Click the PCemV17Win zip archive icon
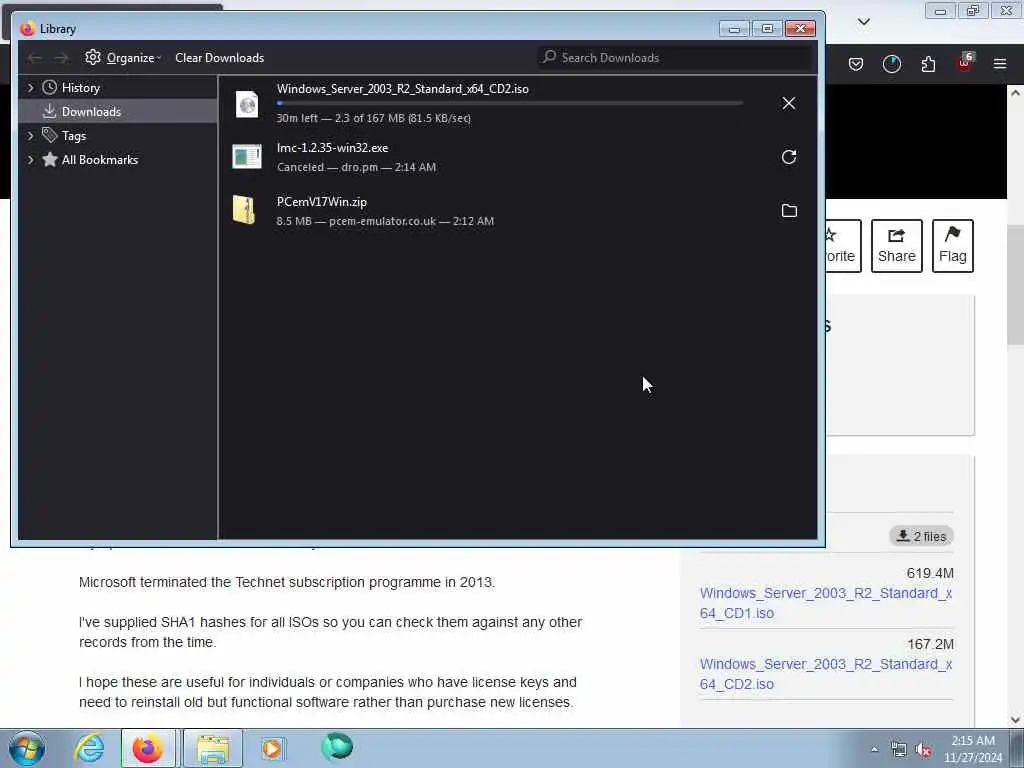The width and height of the screenshot is (1024, 768). (x=244, y=210)
